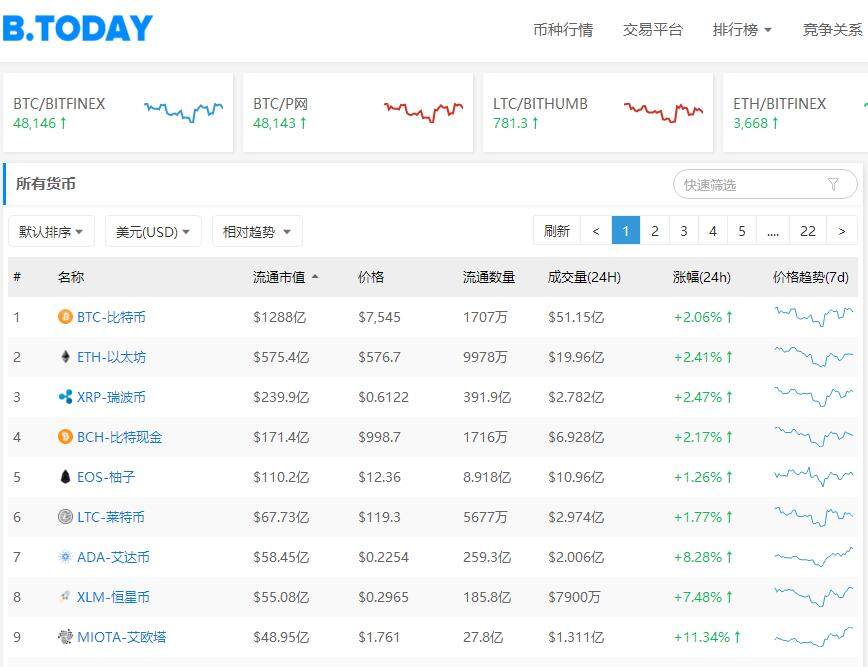View BTC 7-day price trend chart
Screen dimensions: 868x667
814,317
